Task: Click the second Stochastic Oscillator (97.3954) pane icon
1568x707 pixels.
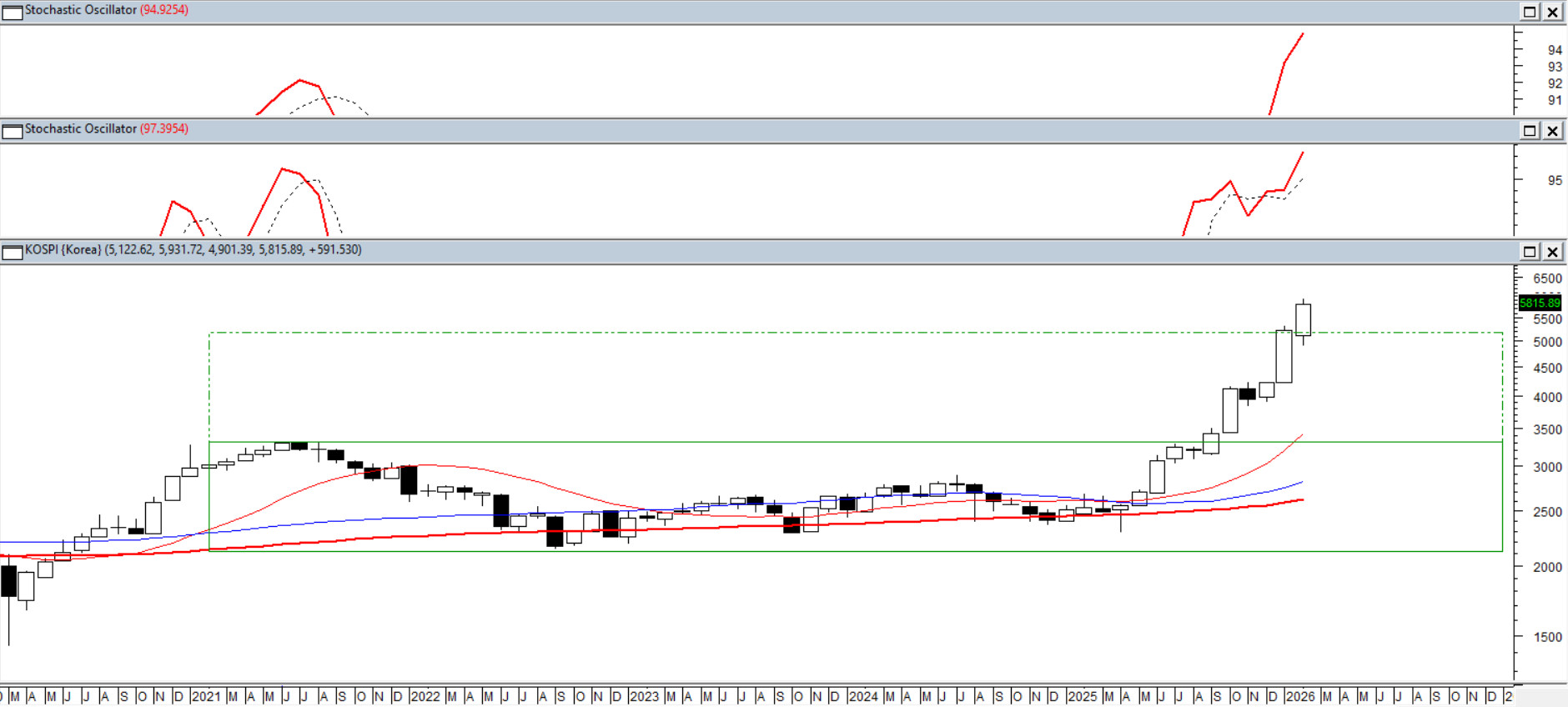Action: tap(12, 131)
